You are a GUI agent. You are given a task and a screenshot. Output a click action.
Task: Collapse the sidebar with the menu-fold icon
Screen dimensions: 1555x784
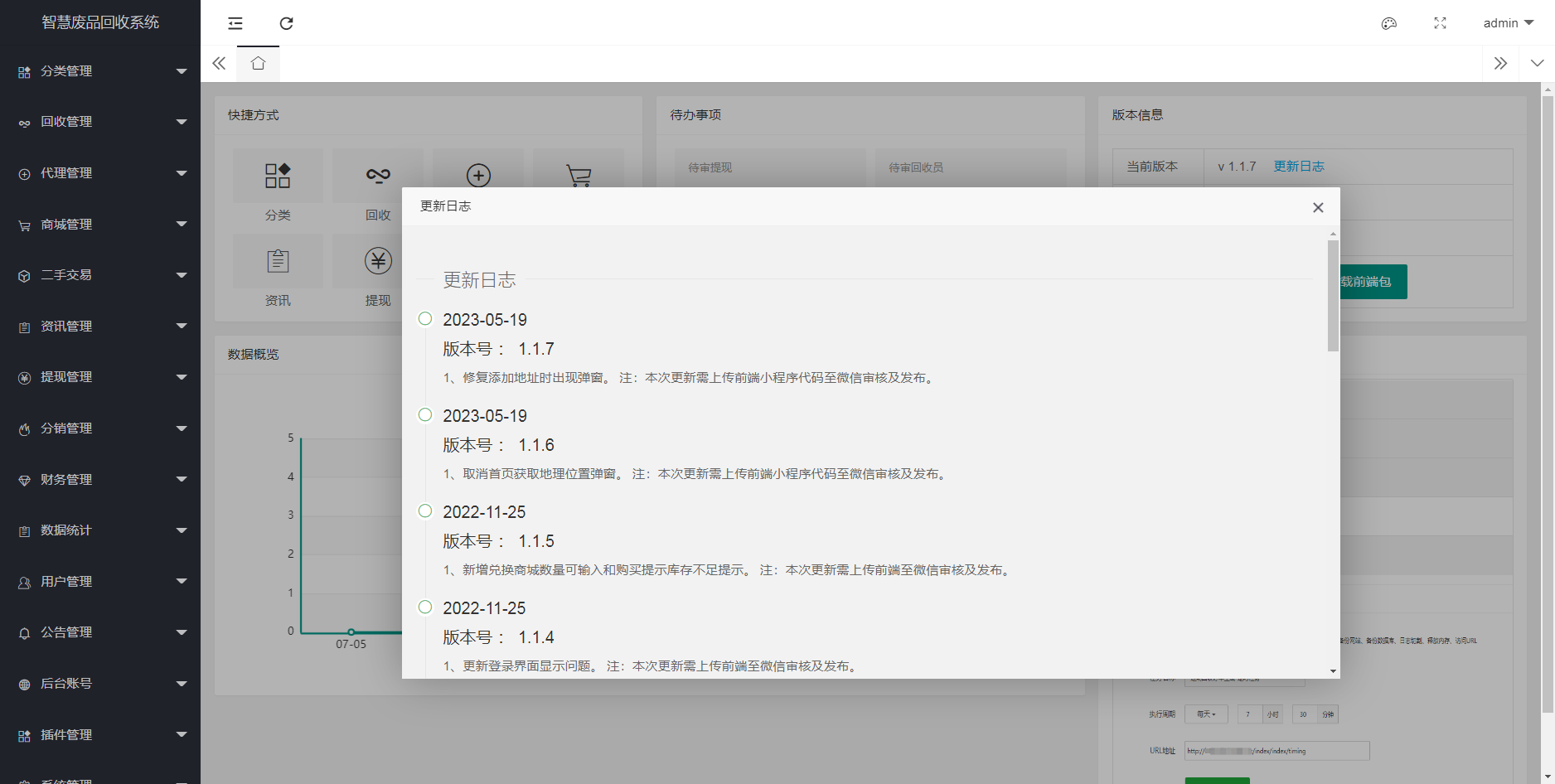235,23
